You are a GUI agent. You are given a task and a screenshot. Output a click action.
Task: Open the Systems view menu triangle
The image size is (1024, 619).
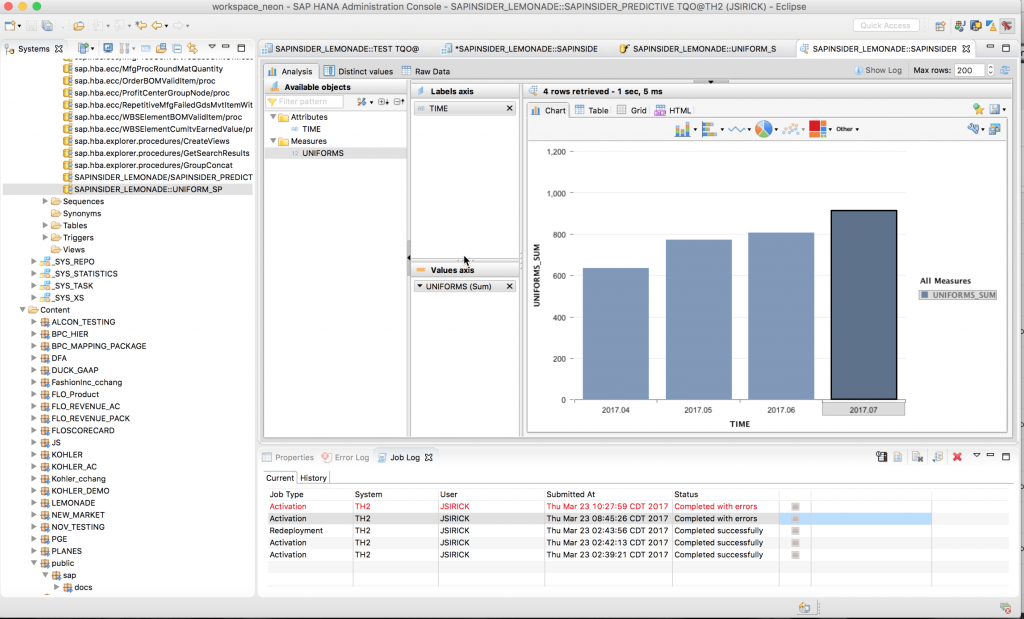pyautogui.click(x=212, y=48)
